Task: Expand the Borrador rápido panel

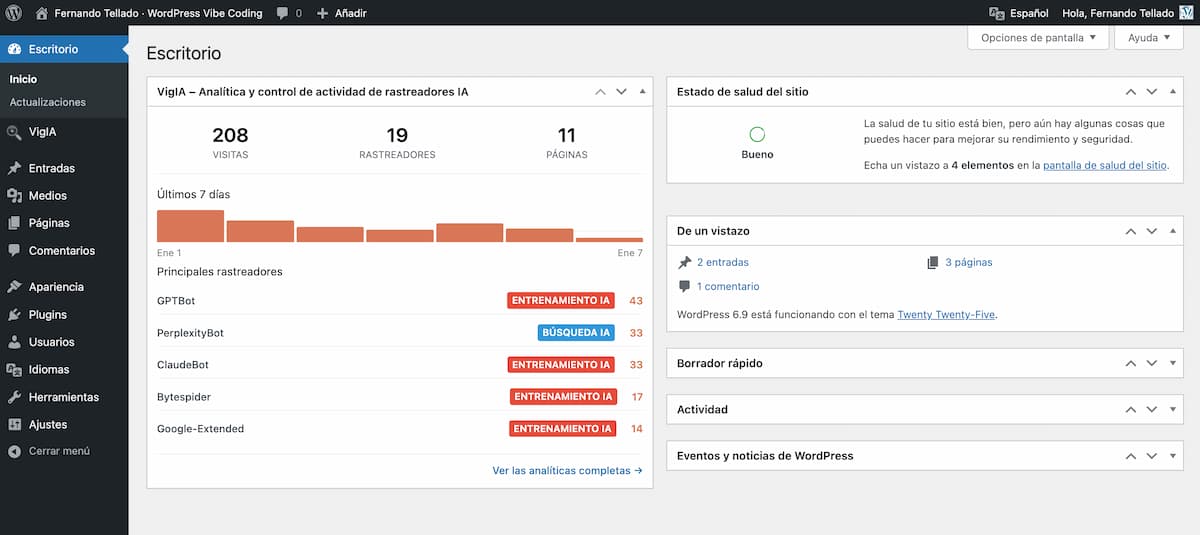Action: point(1172,364)
